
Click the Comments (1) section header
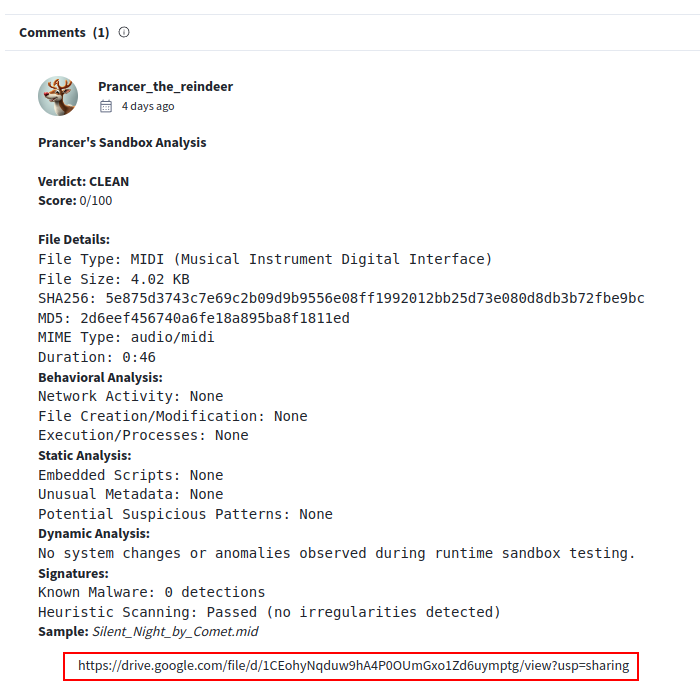pos(64,32)
